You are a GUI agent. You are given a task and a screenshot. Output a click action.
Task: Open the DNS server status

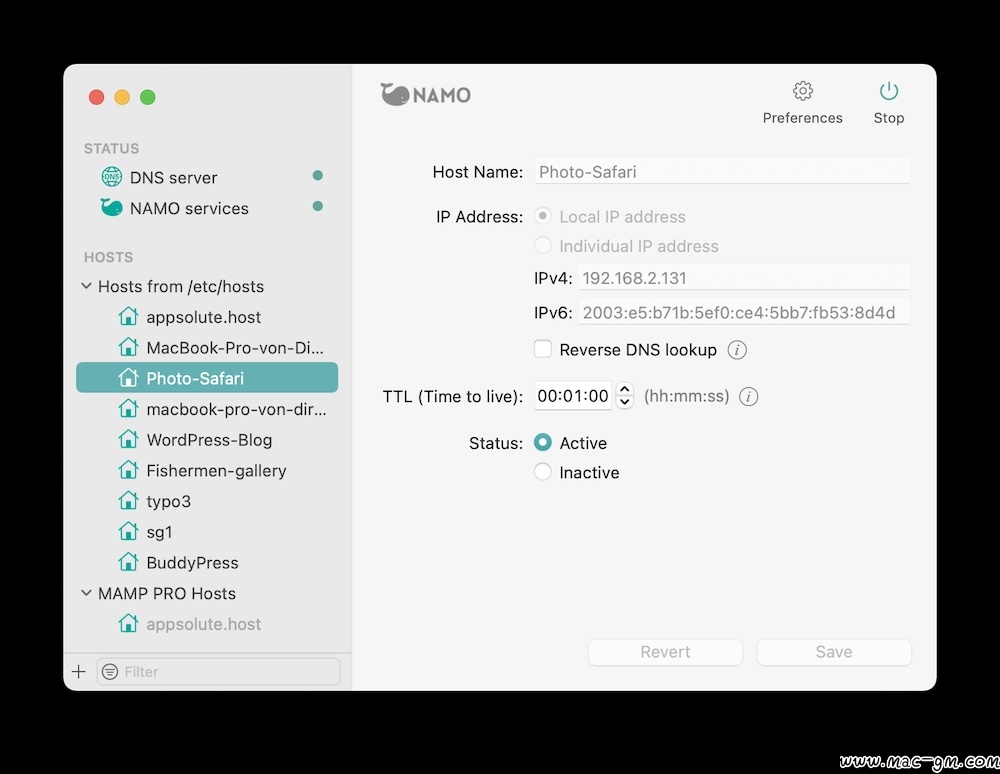pyautogui.click(x=207, y=177)
